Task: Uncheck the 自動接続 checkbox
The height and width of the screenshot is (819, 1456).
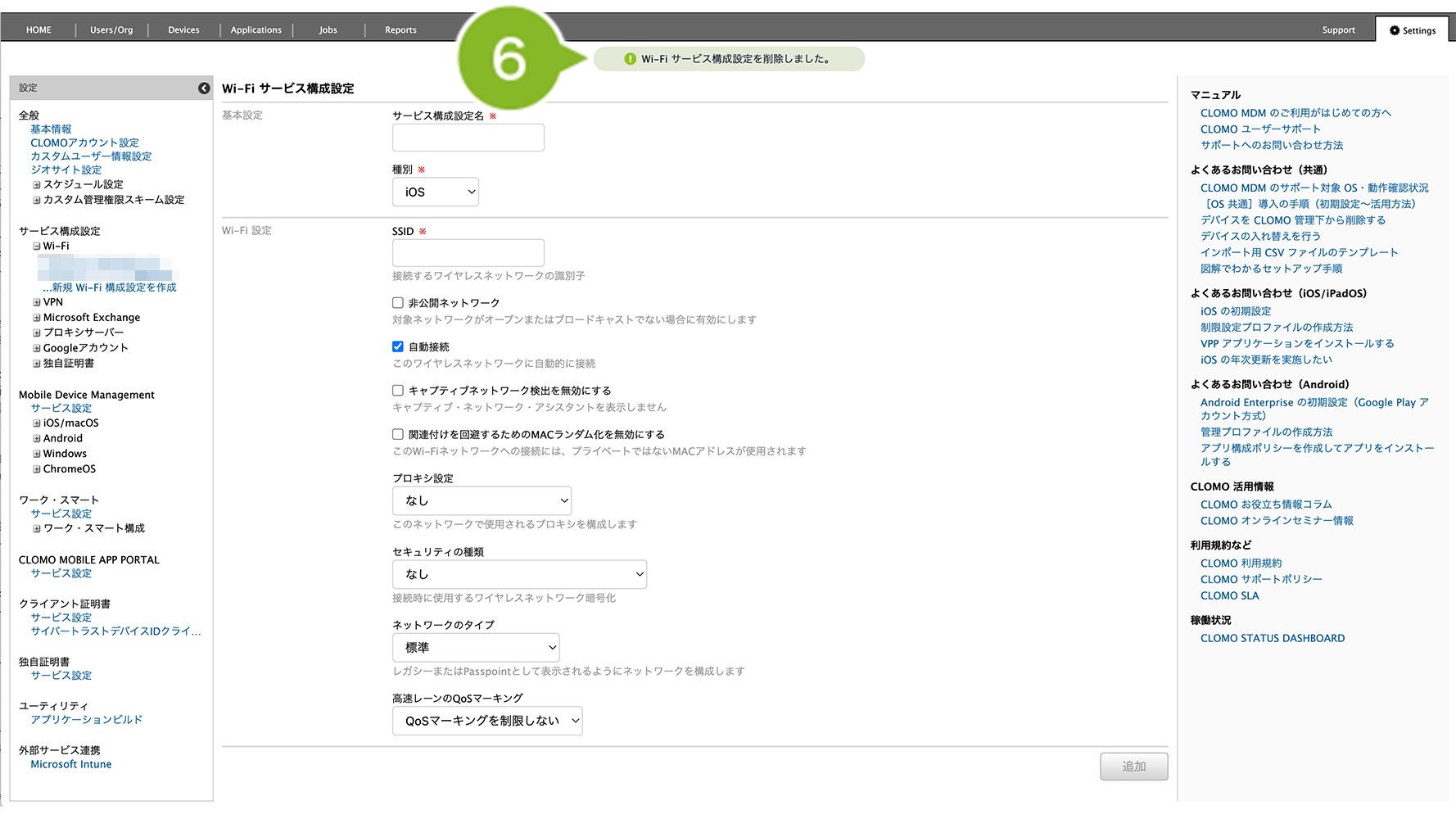Action: click(398, 346)
